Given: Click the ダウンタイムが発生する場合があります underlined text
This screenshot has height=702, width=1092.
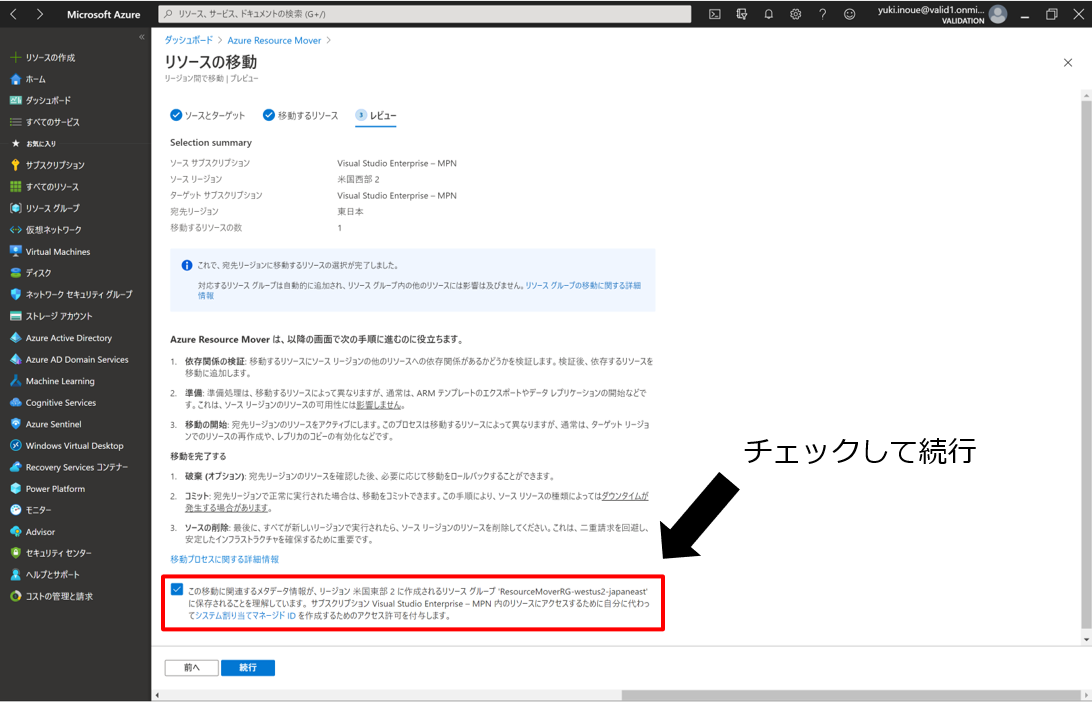Looking at the screenshot, I should point(416,502).
